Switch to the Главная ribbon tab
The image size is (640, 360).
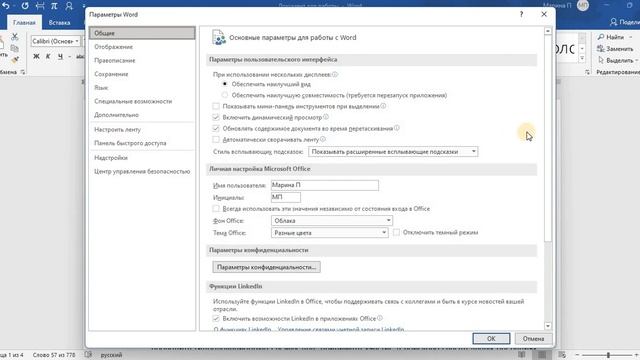[x=24, y=22]
